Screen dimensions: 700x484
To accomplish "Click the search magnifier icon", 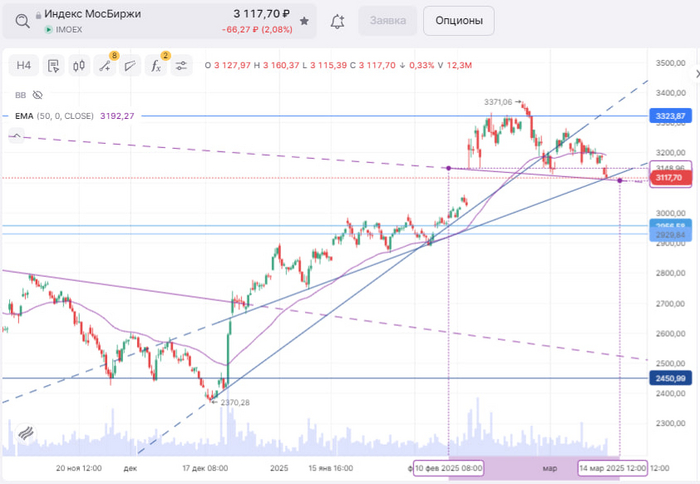I will (22, 20).
